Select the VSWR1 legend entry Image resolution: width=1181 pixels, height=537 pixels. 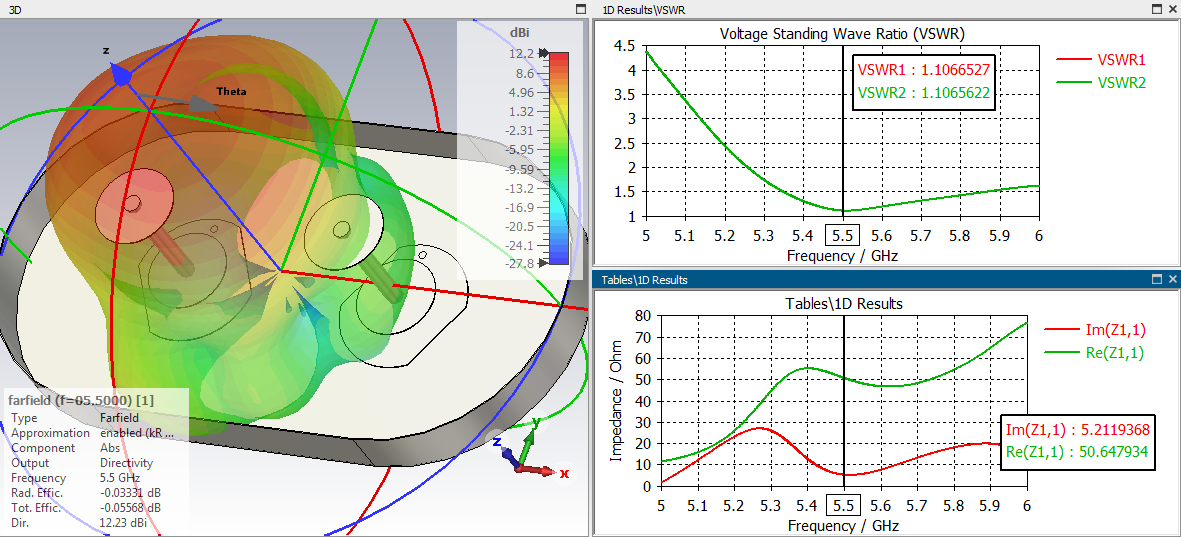click(x=1100, y=59)
